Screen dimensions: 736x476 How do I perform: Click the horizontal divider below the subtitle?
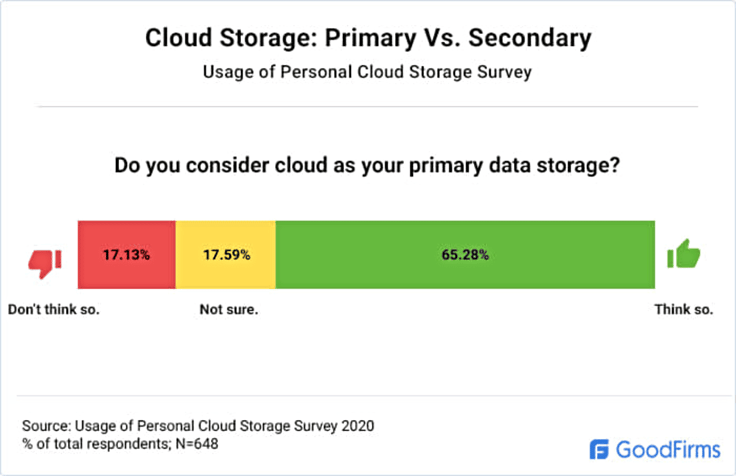pyautogui.click(x=367, y=105)
